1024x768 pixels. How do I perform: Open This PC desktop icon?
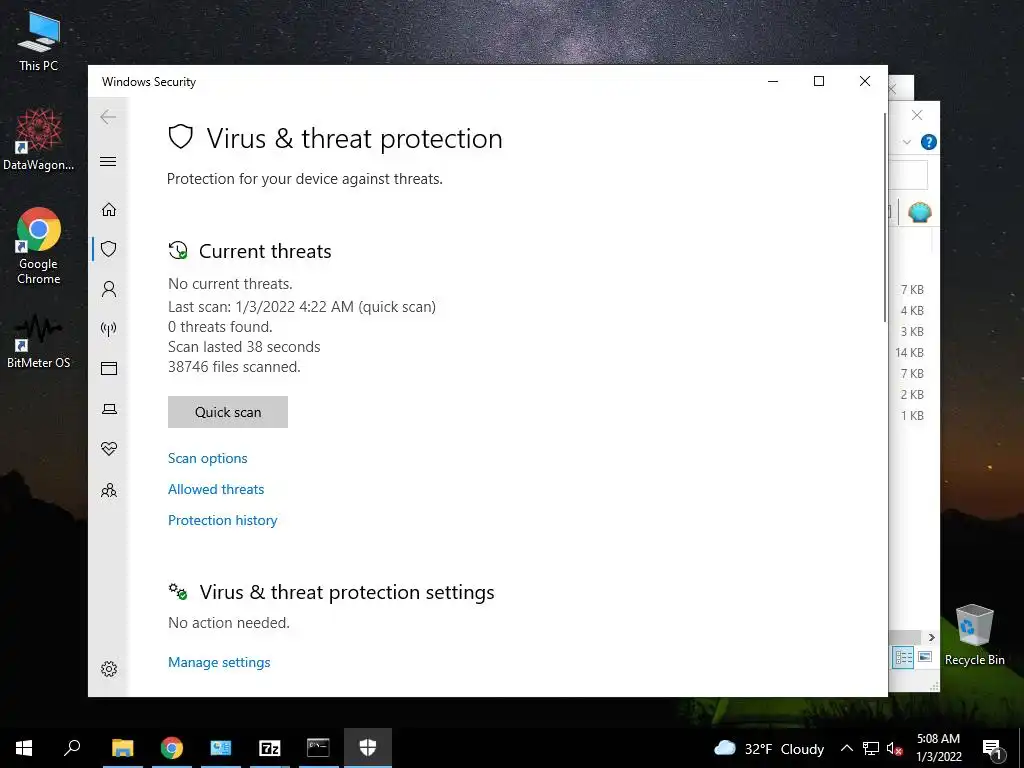pos(39,40)
